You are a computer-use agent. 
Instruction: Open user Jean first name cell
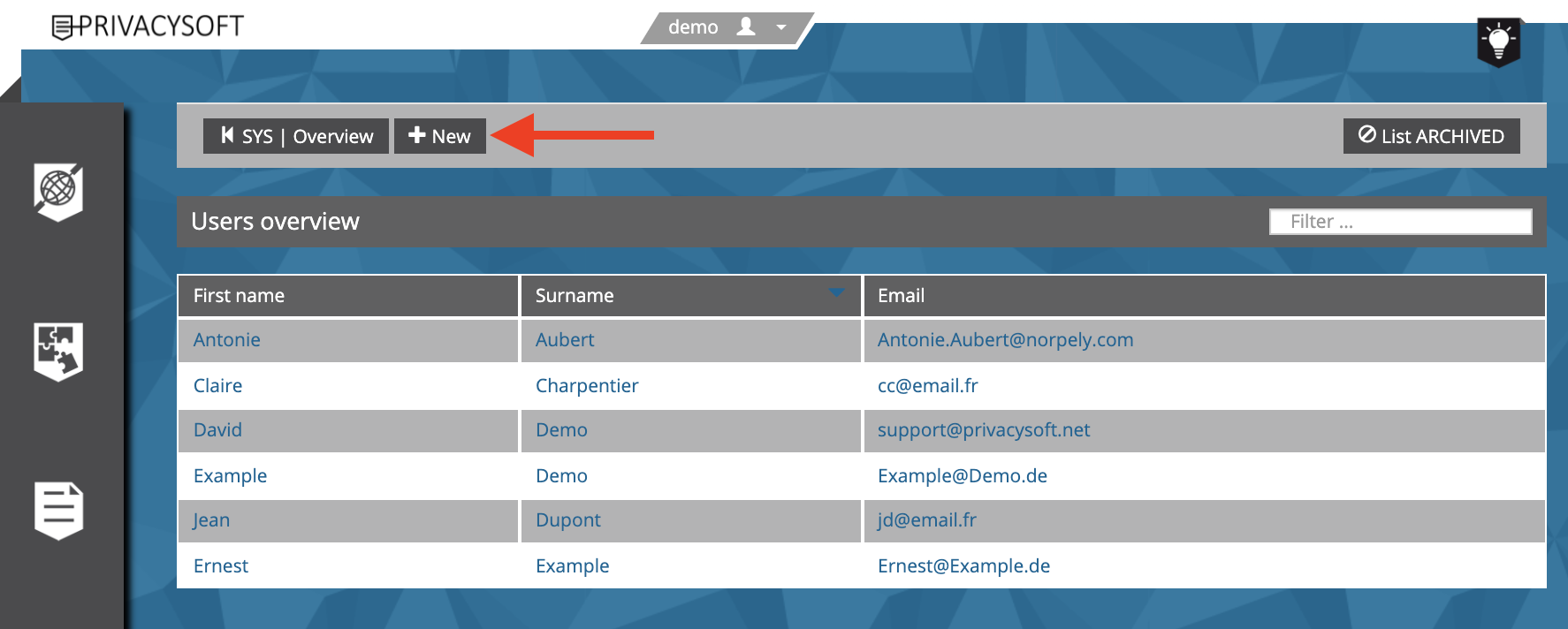pyautogui.click(x=347, y=520)
